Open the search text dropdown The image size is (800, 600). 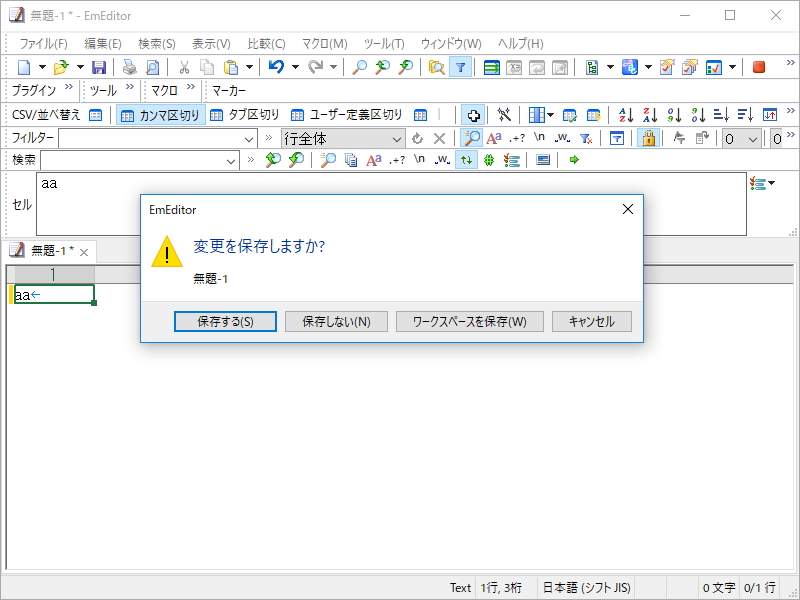pyautogui.click(x=231, y=161)
